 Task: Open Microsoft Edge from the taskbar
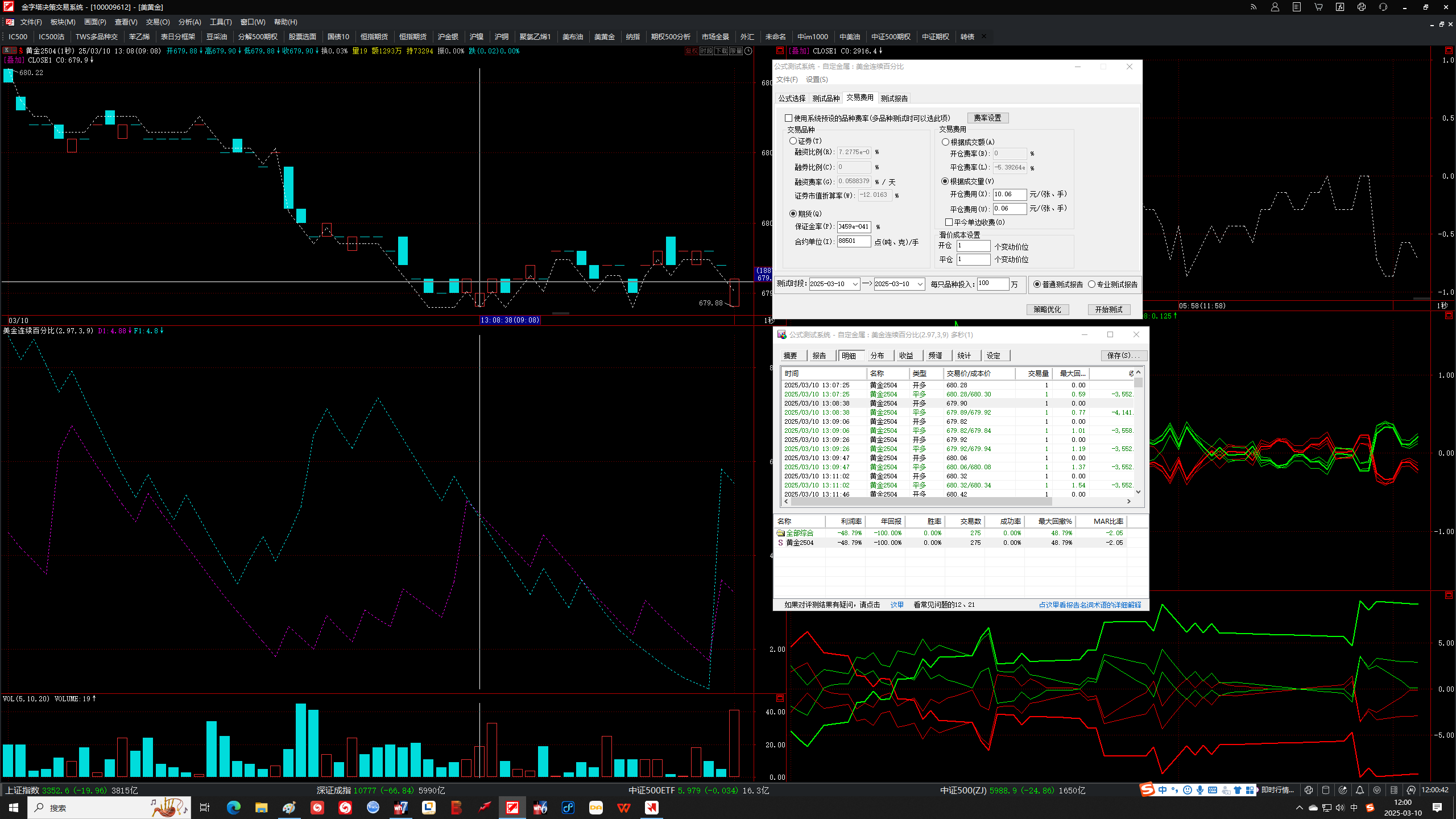click(x=233, y=807)
